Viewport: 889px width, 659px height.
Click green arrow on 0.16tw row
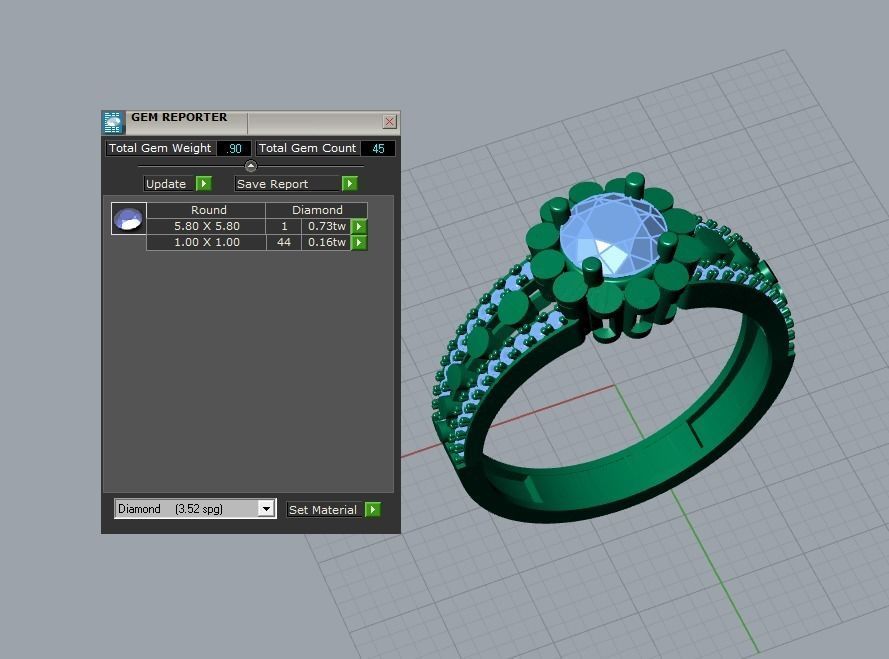(x=359, y=243)
